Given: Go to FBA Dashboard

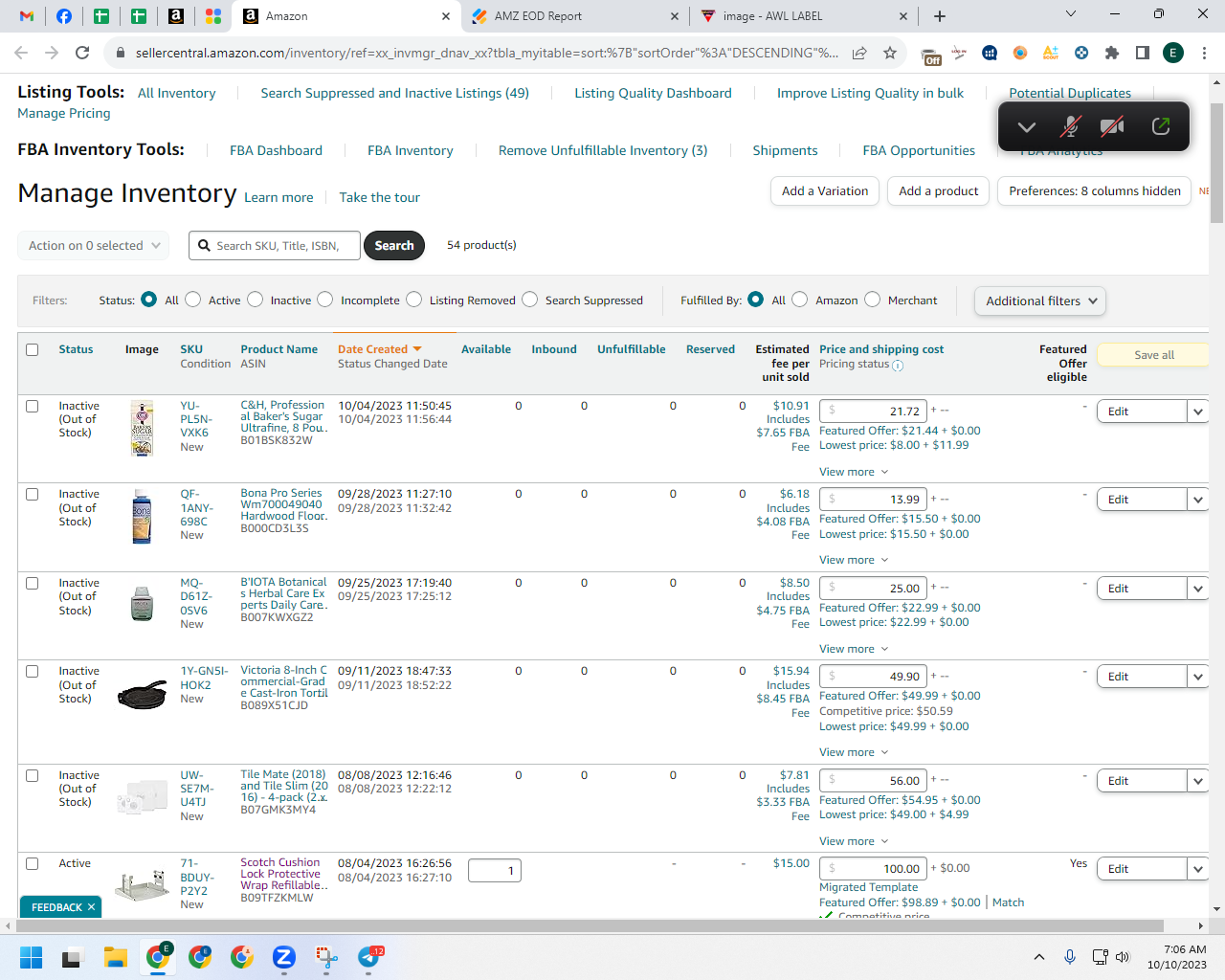Looking at the screenshot, I should 276,150.
